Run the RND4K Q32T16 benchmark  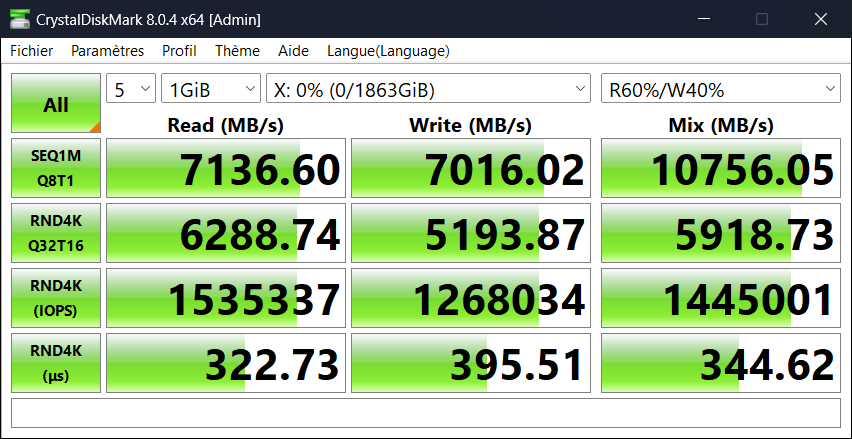point(56,233)
